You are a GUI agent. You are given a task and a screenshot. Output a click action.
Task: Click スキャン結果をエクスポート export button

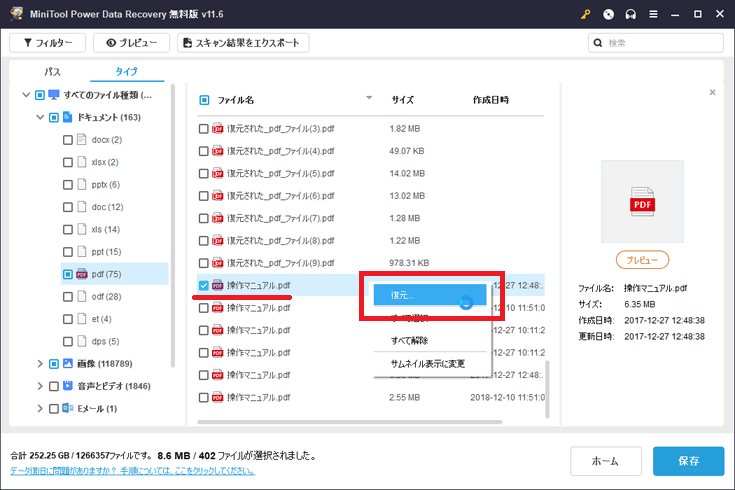pos(243,43)
